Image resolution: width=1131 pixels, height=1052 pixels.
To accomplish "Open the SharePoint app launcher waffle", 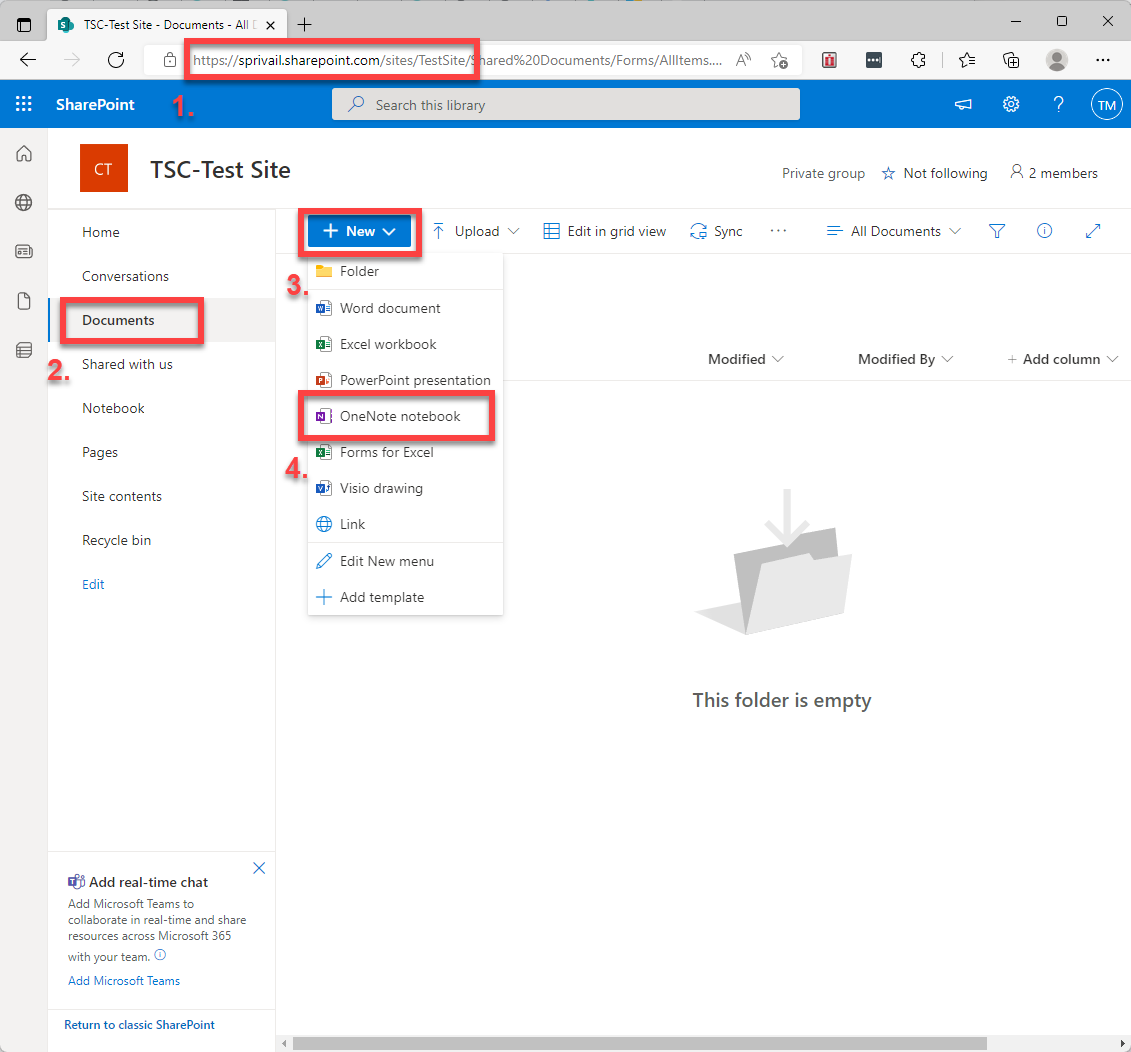I will [24, 104].
